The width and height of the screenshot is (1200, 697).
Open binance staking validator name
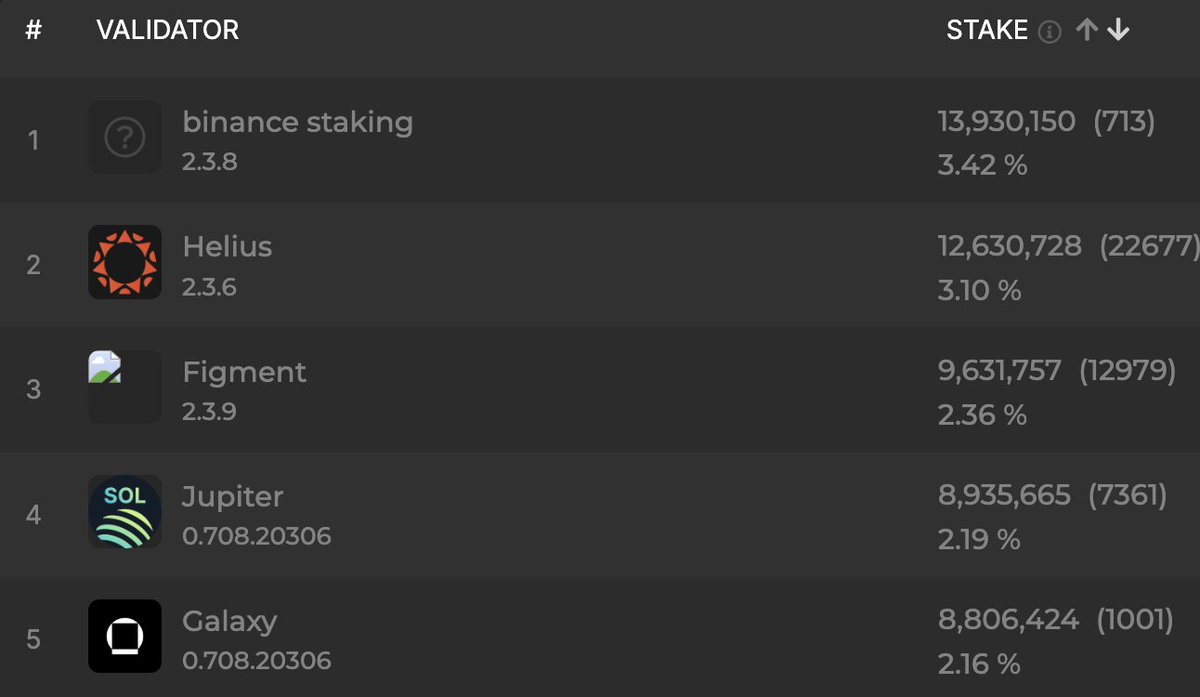297,122
